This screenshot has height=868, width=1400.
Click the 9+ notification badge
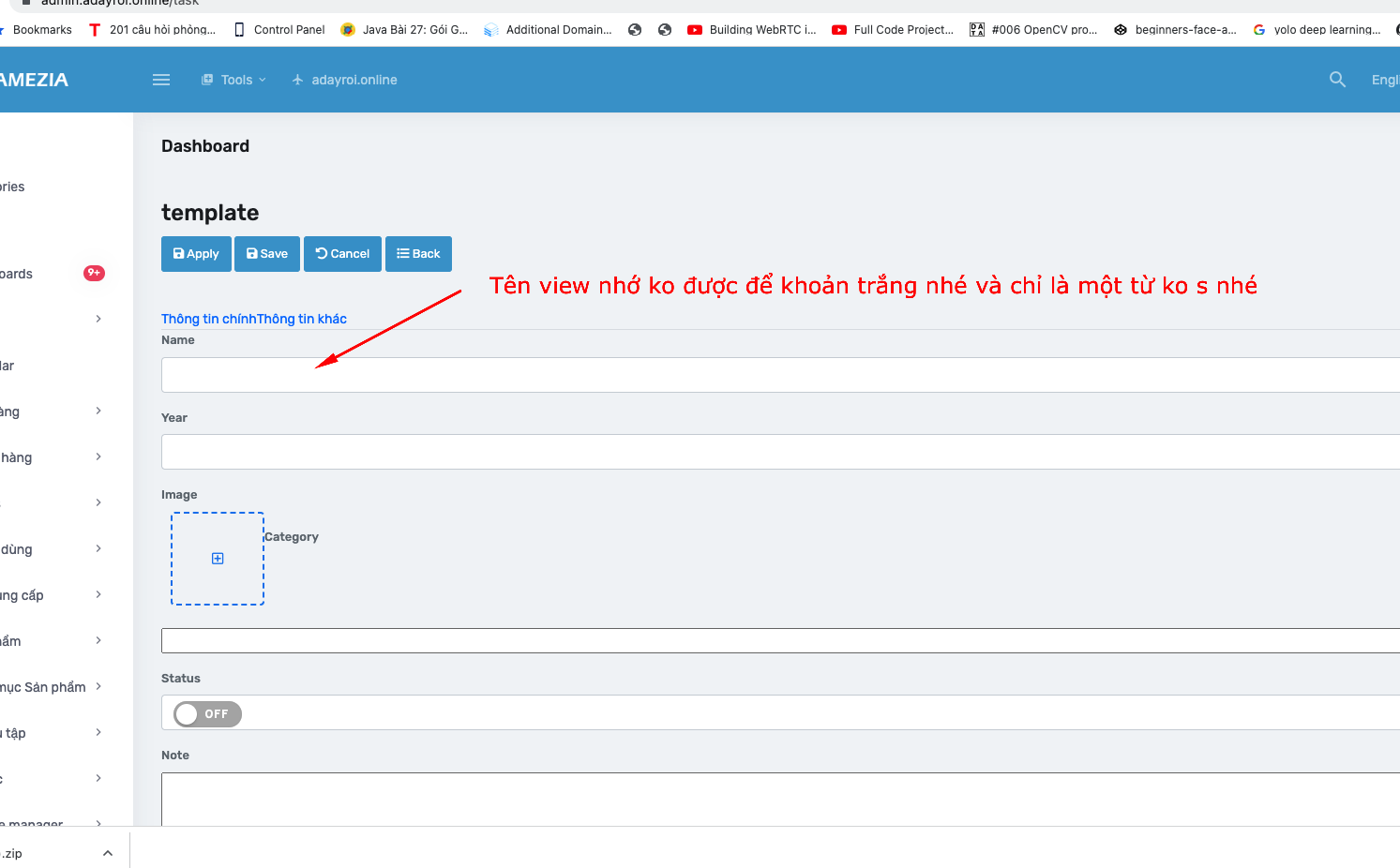click(94, 273)
